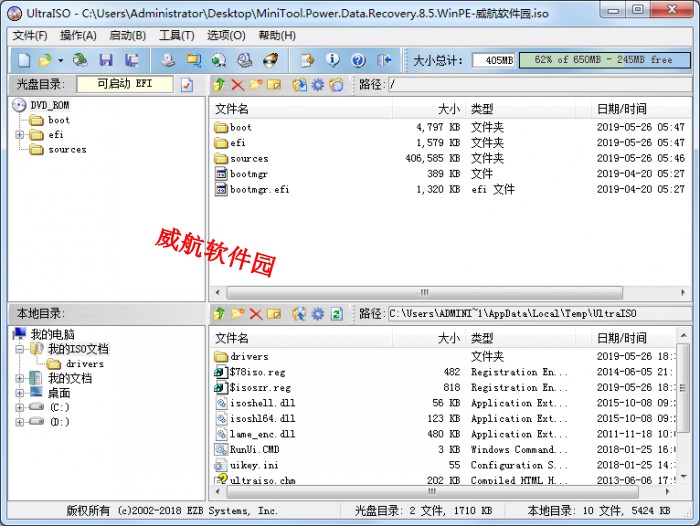Sort local files by 文件名 column header
The width and height of the screenshot is (700, 526).
301,338
